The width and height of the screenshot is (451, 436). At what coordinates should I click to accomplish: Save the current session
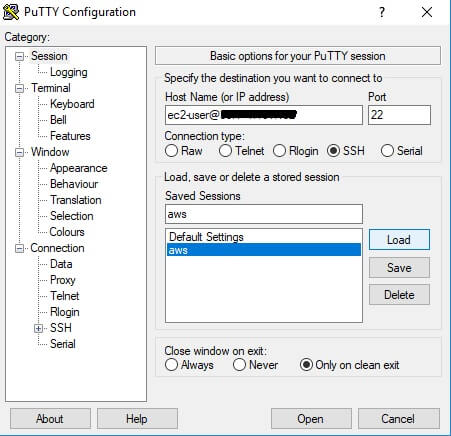399,267
